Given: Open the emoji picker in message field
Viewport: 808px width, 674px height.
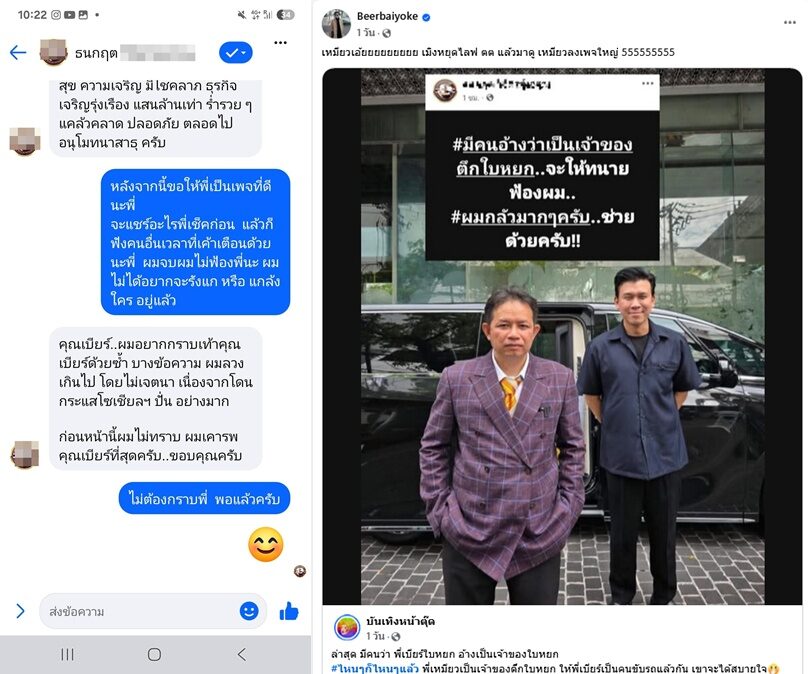Looking at the screenshot, I should tap(249, 611).
